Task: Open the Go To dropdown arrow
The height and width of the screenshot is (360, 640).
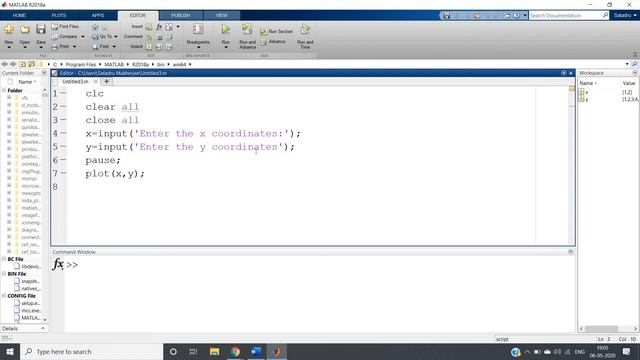Action: [116, 37]
